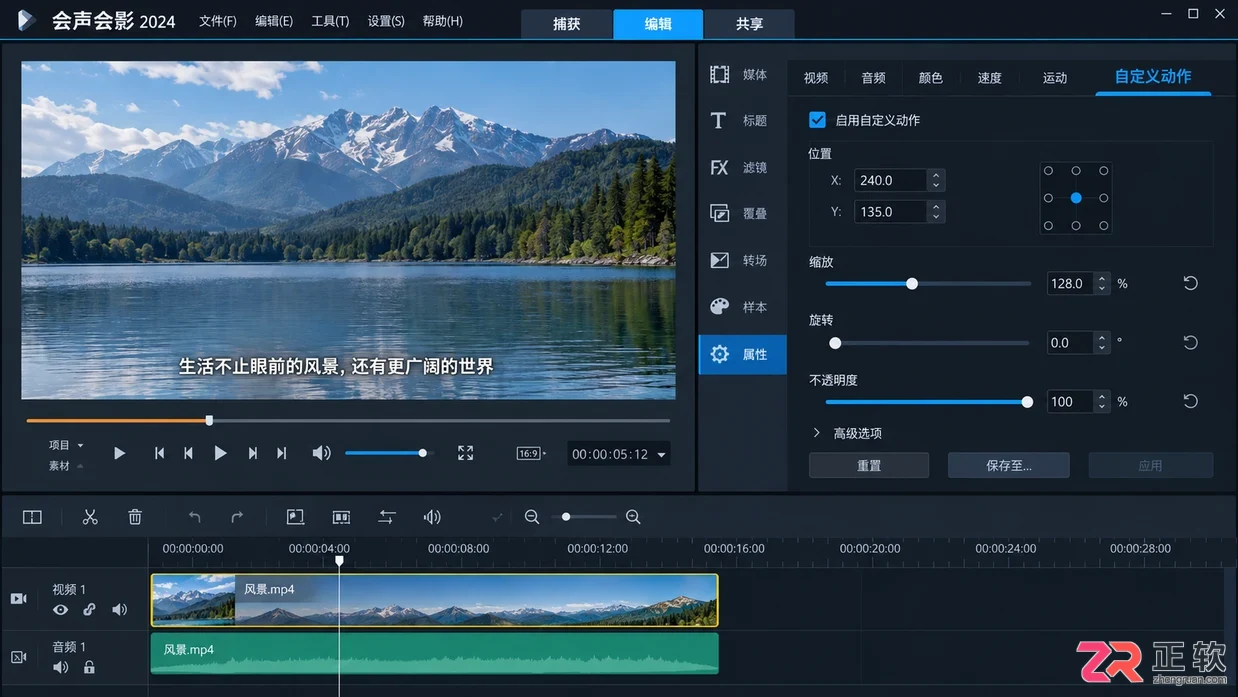1238x697 pixels.
Task: Increase X position with up stepper arrow
Action: (x=936, y=175)
